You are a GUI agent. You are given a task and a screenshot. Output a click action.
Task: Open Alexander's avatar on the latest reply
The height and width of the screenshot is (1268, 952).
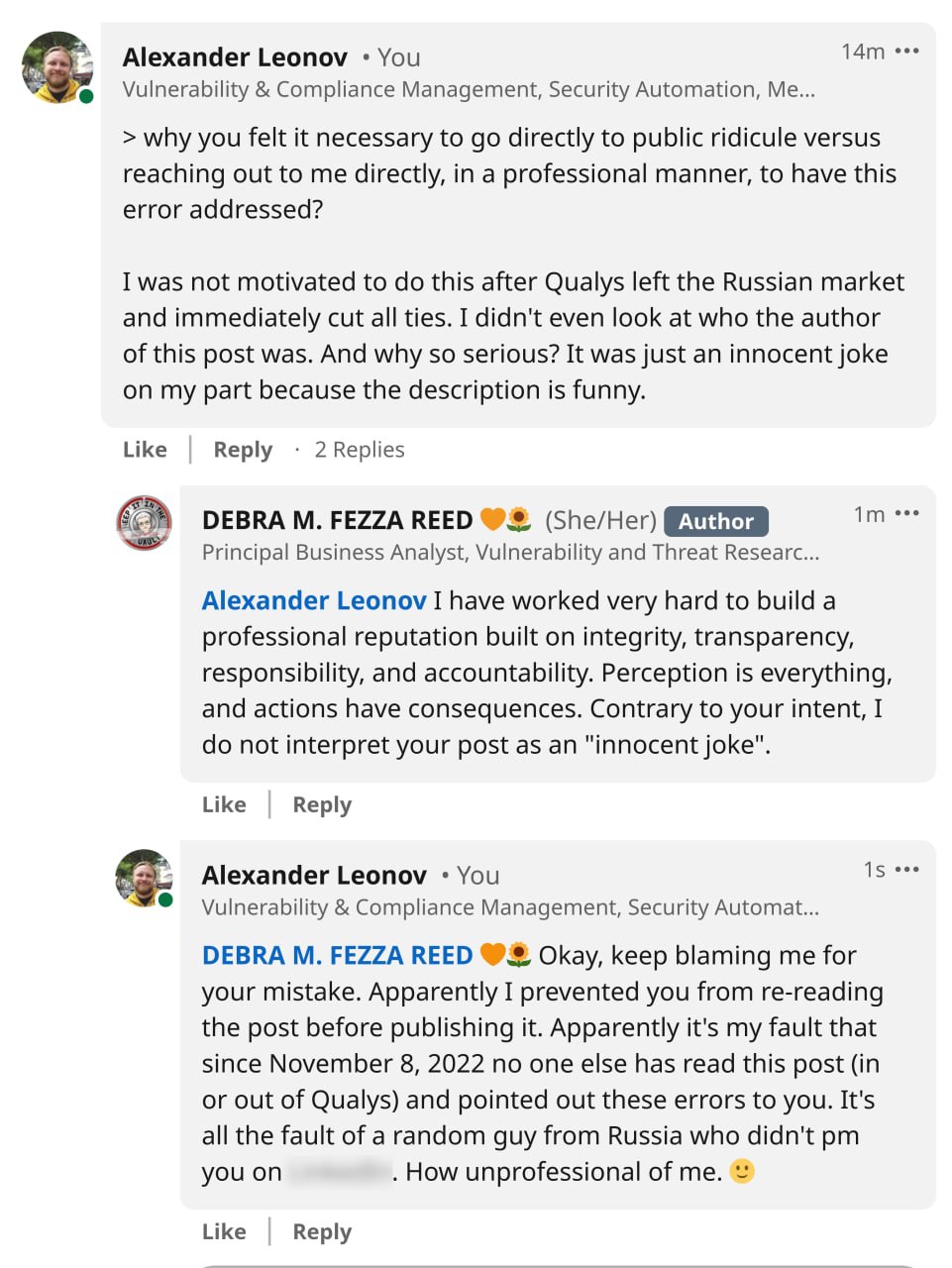tap(145, 878)
